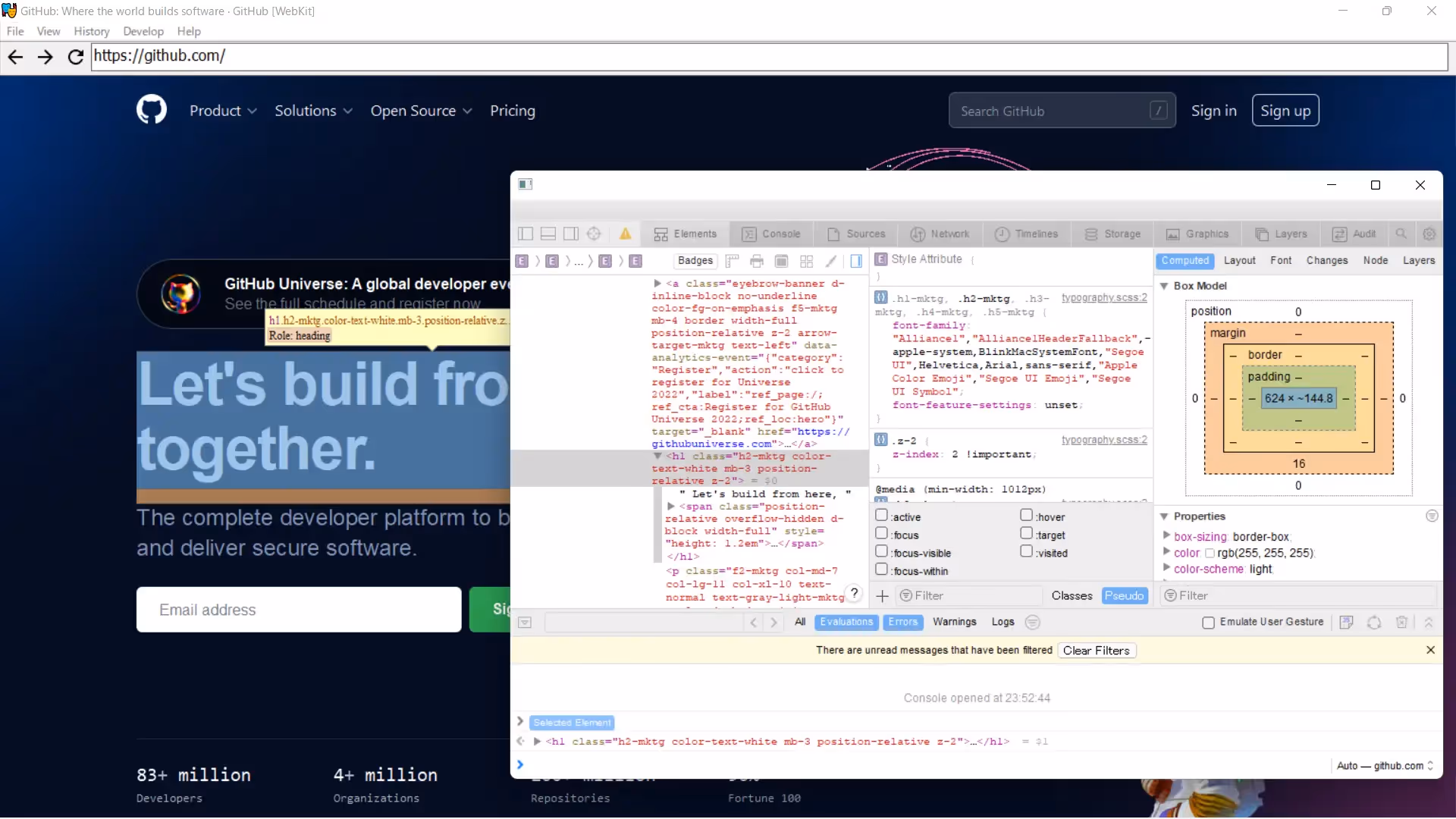Collapse console drawer with chevron icon

pos(1429,622)
